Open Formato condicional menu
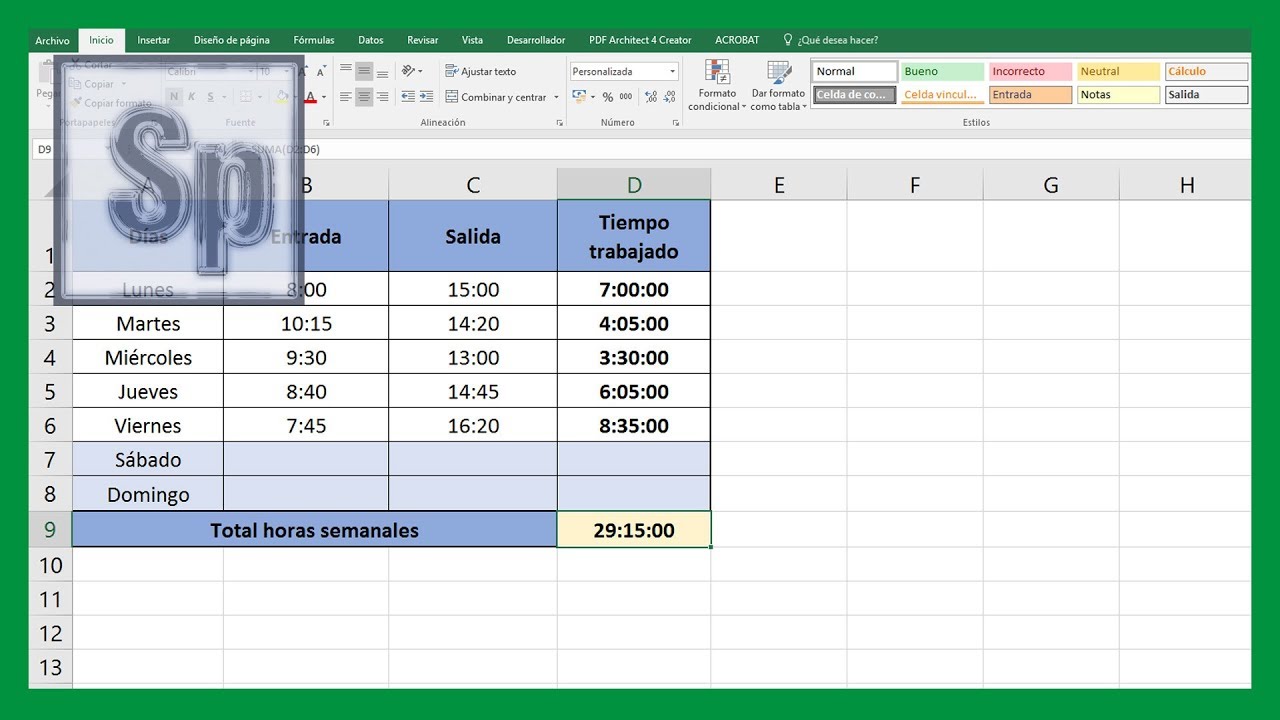Image resolution: width=1280 pixels, height=720 pixels. 717,85
